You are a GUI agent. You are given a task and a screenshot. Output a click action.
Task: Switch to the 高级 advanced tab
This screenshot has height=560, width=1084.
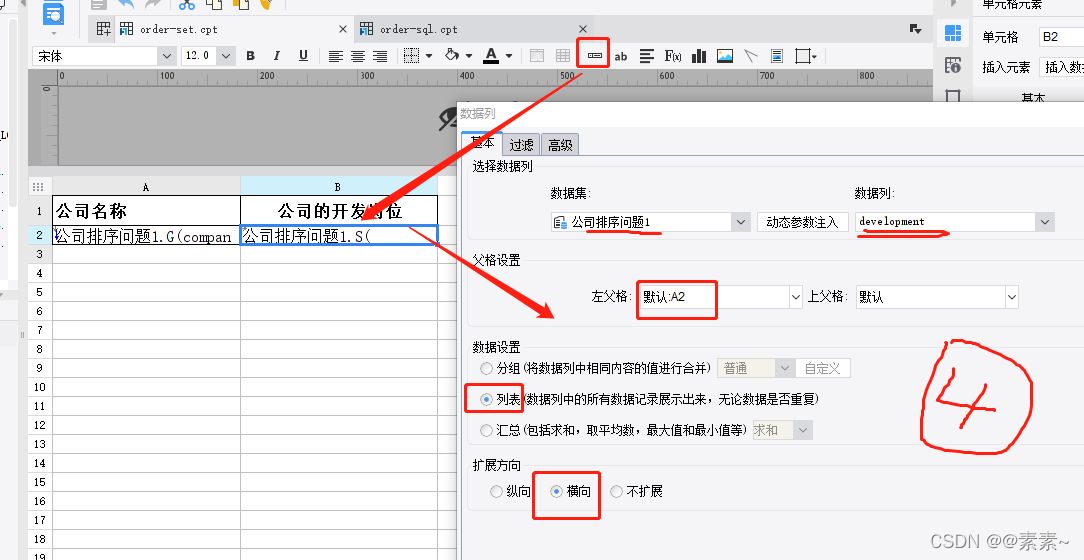tap(560, 144)
